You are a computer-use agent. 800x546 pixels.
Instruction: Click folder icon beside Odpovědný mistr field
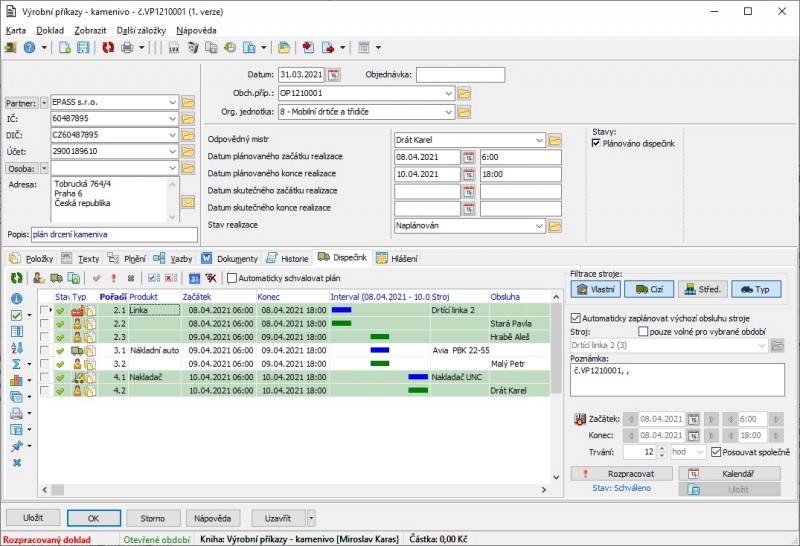554,140
